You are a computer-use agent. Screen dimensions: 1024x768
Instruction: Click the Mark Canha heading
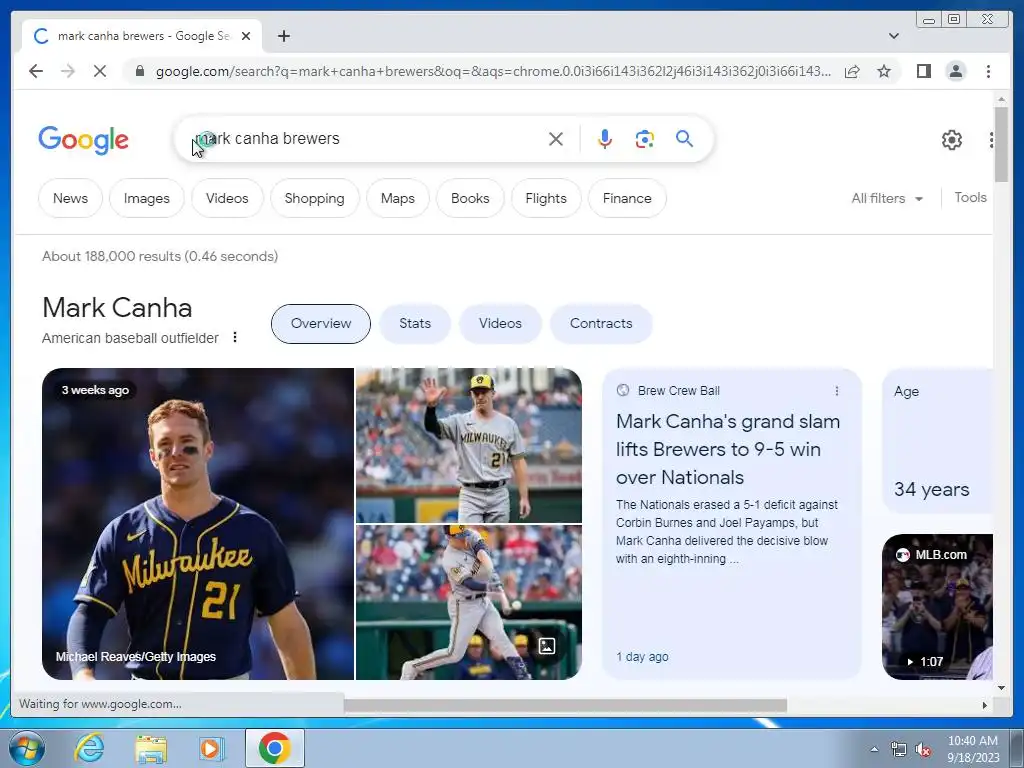[x=117, y=308]
